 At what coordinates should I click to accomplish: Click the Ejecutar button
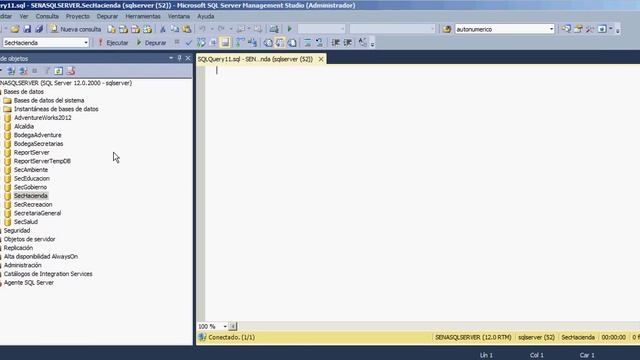coord(113,42)
